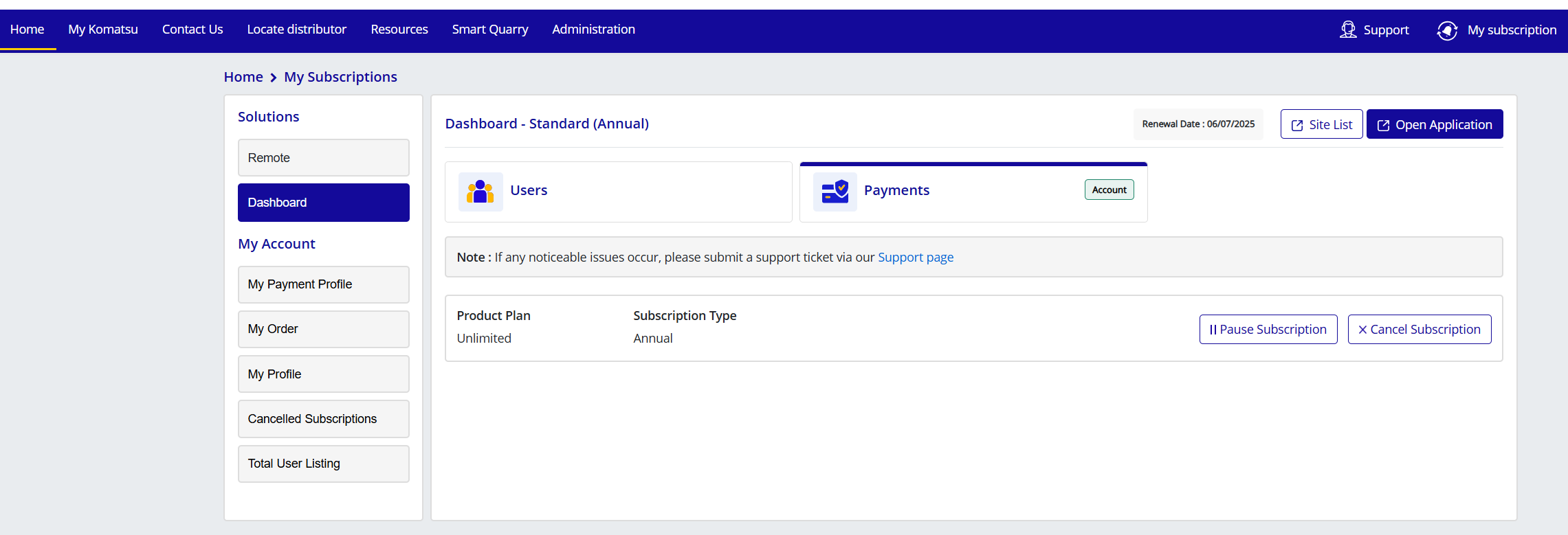Screen dimensions: 1568x535
Task: Open the Administration menu item
Action: coord(593,30)
